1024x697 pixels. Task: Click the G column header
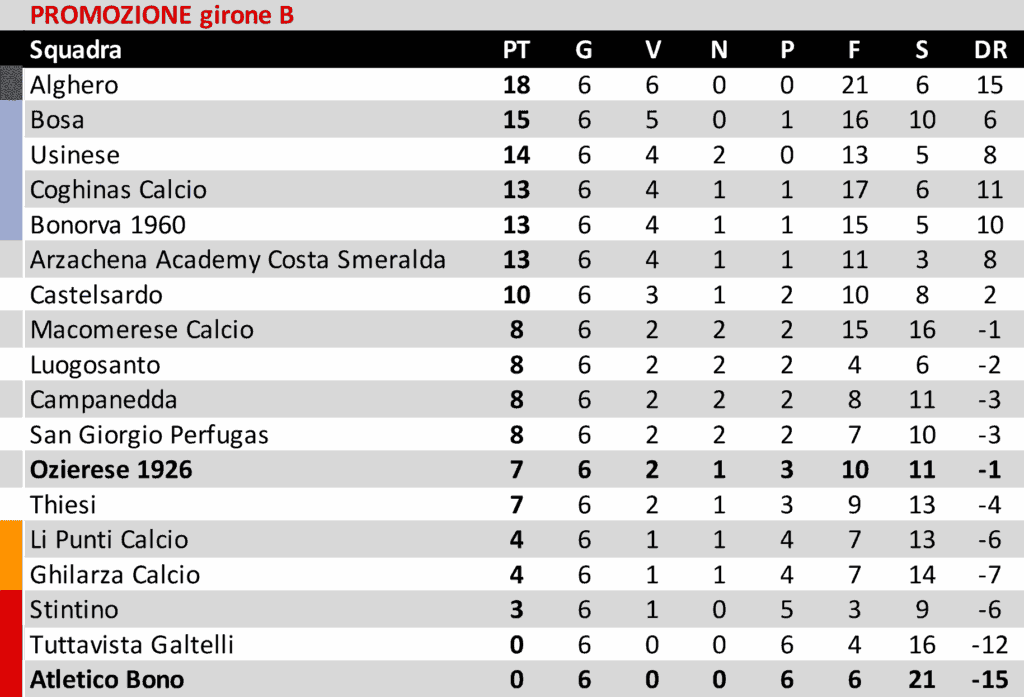pyautogui.click(x=584, y=50)
